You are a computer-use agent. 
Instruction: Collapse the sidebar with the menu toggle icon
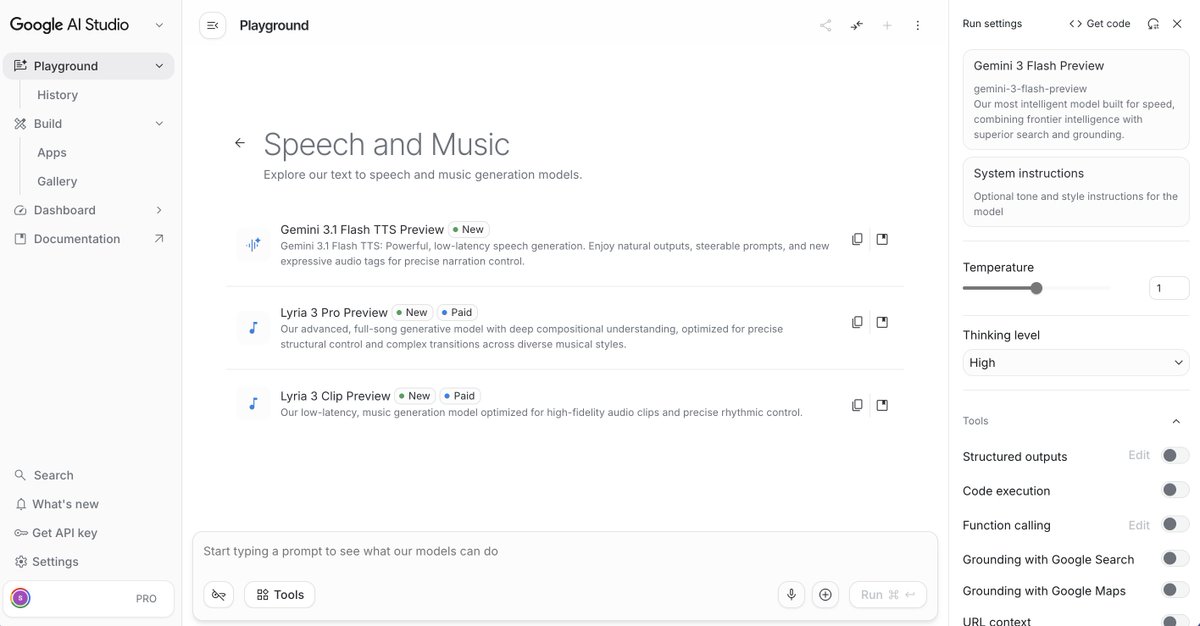tap(212, 25)
